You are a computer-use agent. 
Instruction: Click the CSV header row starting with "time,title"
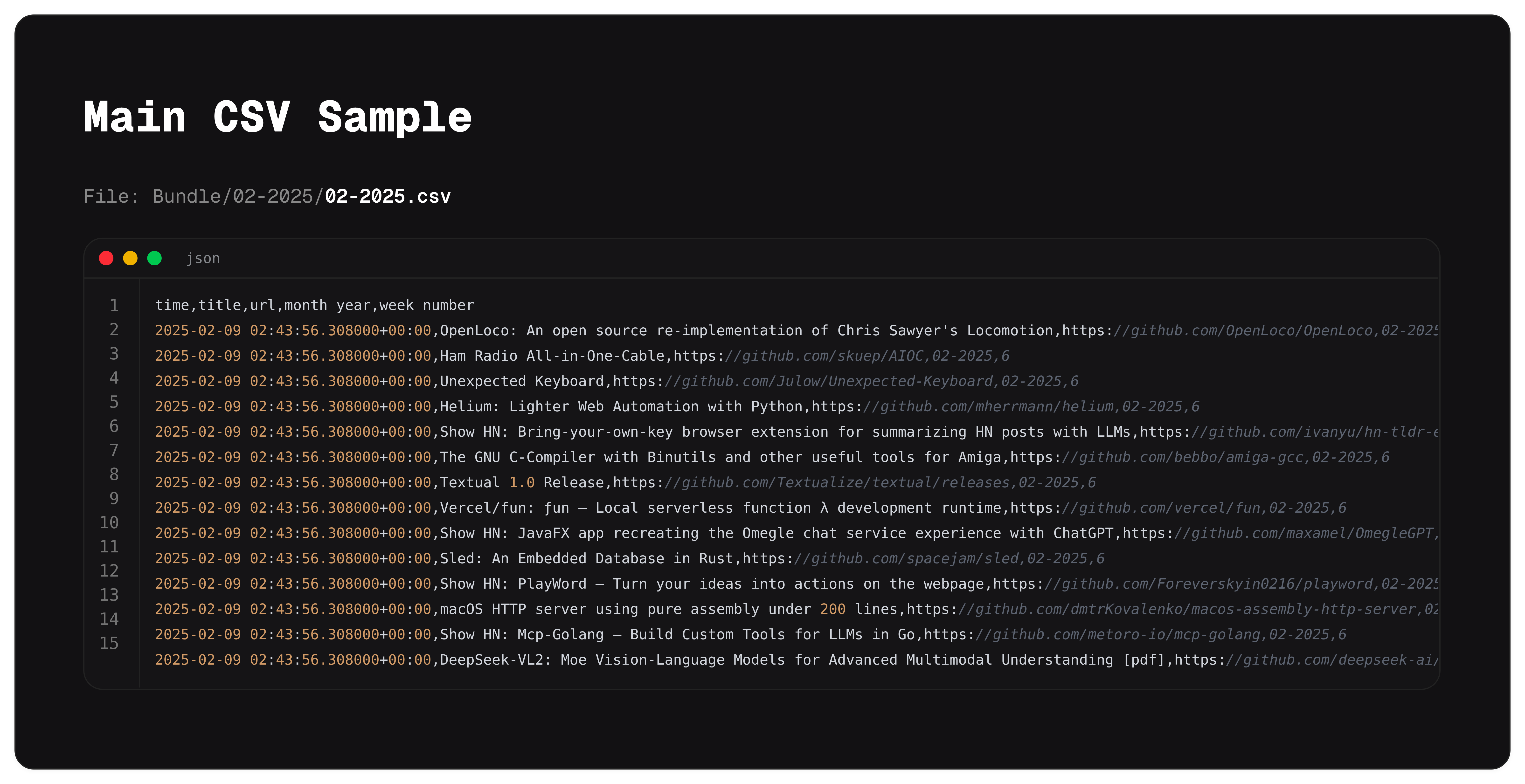pyautogui.click(x=314, y=305)
